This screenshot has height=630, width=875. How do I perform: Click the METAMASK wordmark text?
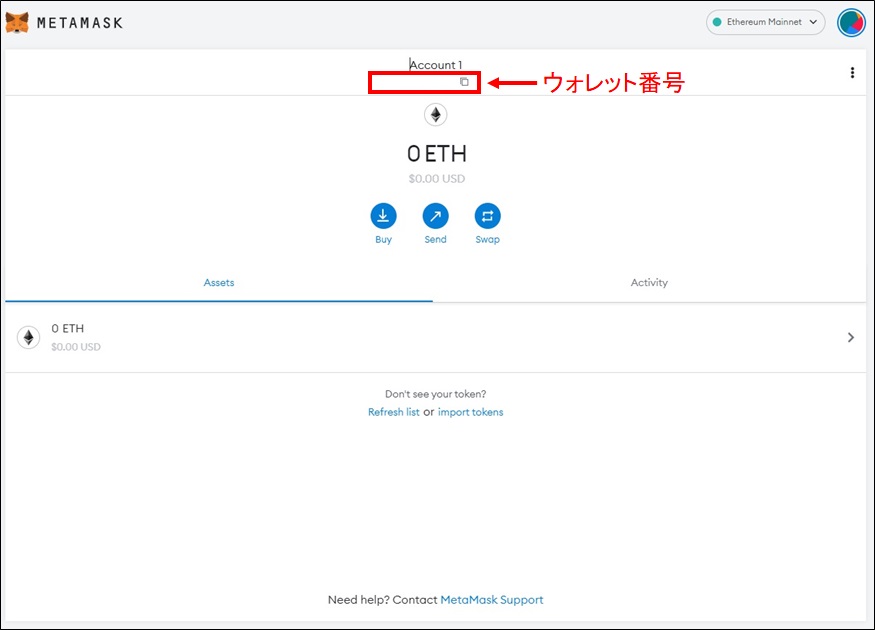(80, 23)
